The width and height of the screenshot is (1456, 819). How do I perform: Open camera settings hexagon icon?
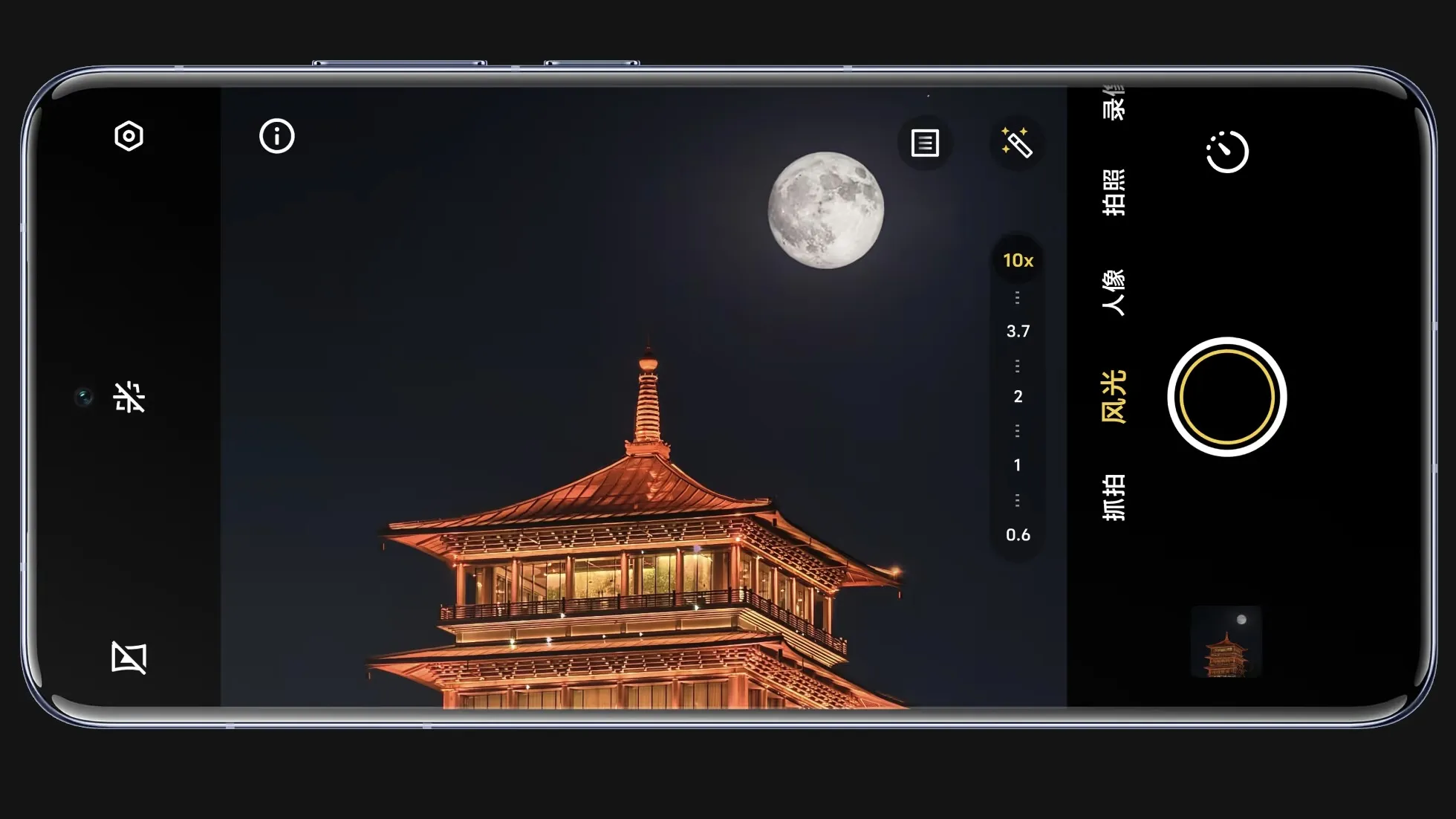[x=129, y=136]
